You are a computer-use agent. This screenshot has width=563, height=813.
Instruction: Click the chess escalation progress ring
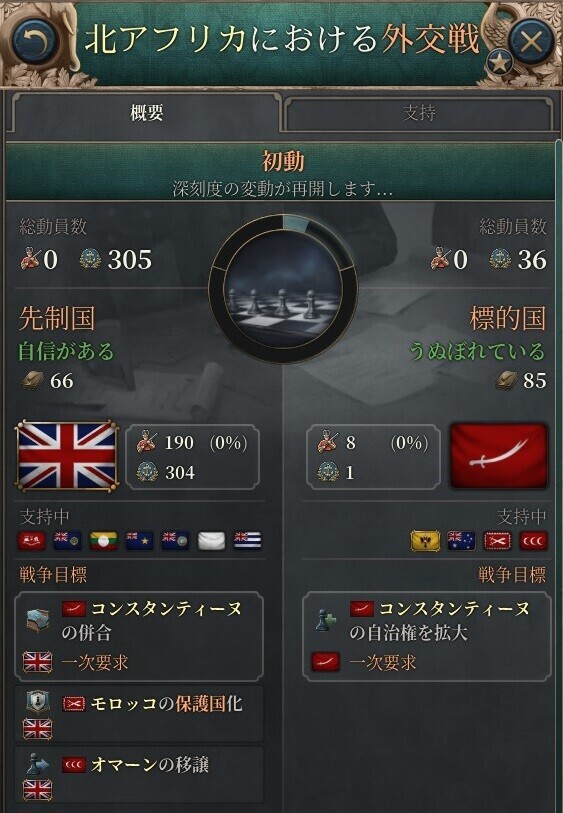(283, 289)
